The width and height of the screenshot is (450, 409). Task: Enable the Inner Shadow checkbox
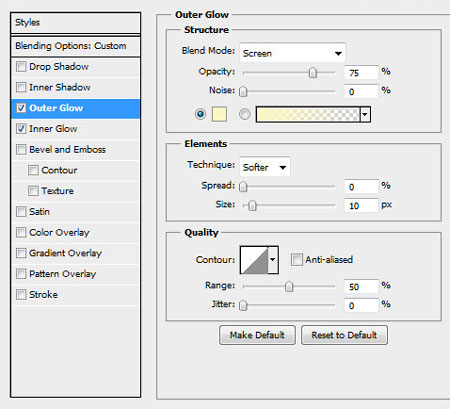21,87
